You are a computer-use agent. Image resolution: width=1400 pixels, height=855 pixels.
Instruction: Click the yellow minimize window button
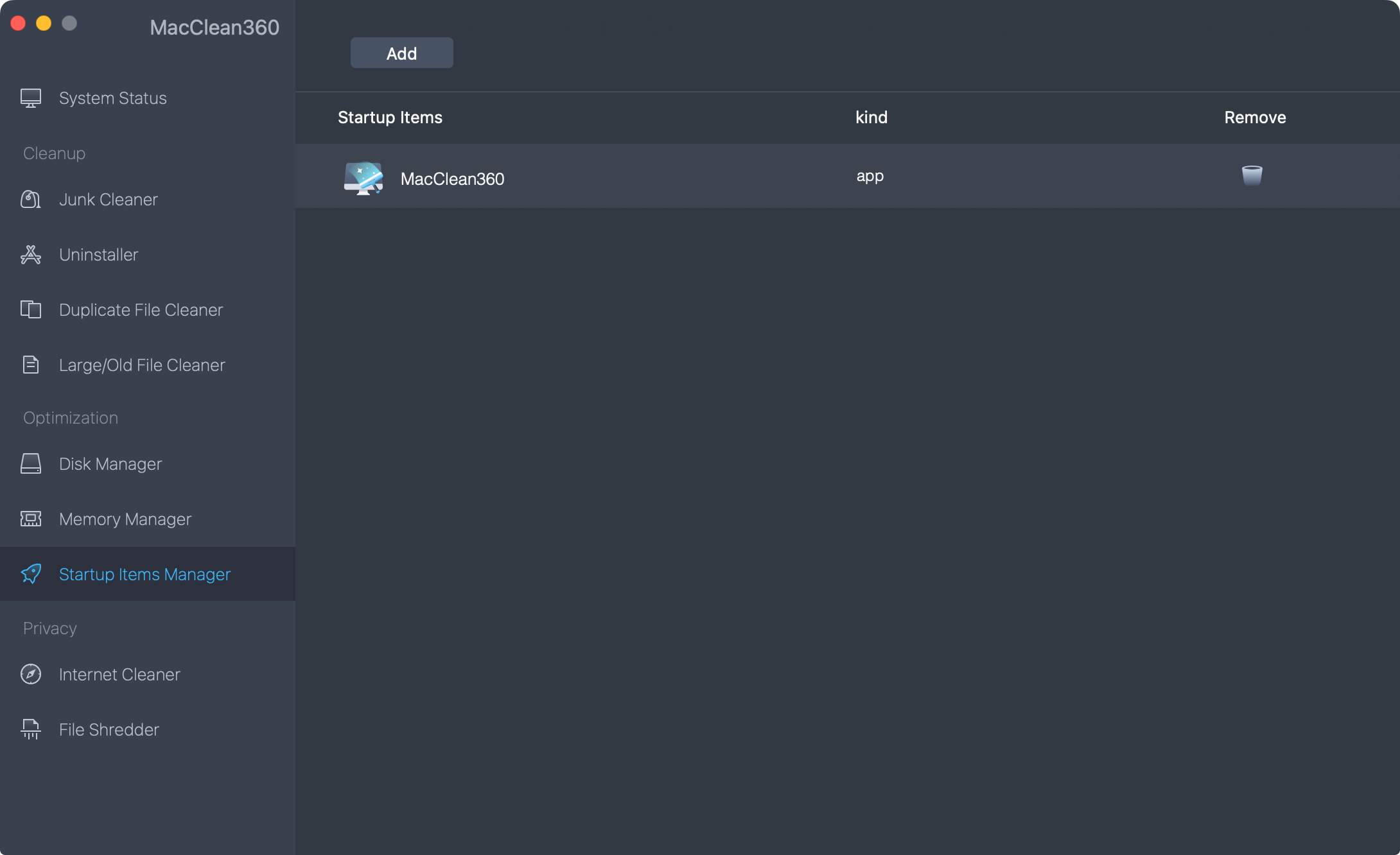(x=44, y=24)
